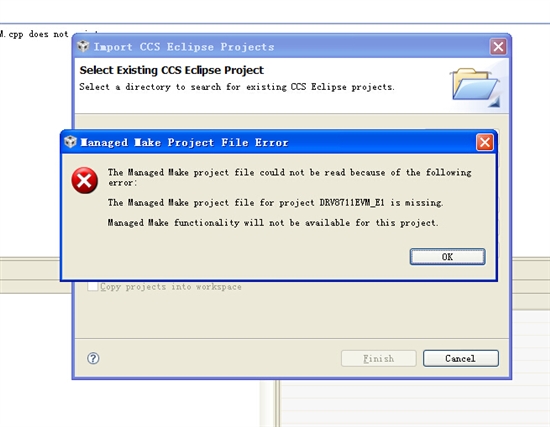
Task: Click the 'Select a directory to search' description
Action: [x=237, y=87]
